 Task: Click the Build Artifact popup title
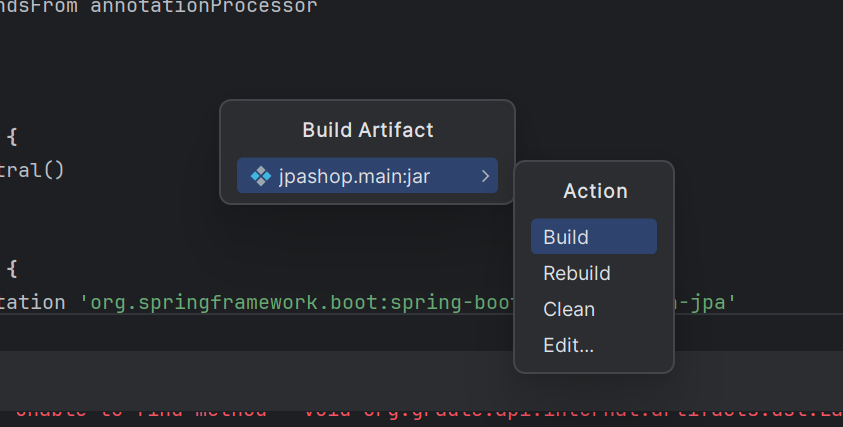click(367, 130)
